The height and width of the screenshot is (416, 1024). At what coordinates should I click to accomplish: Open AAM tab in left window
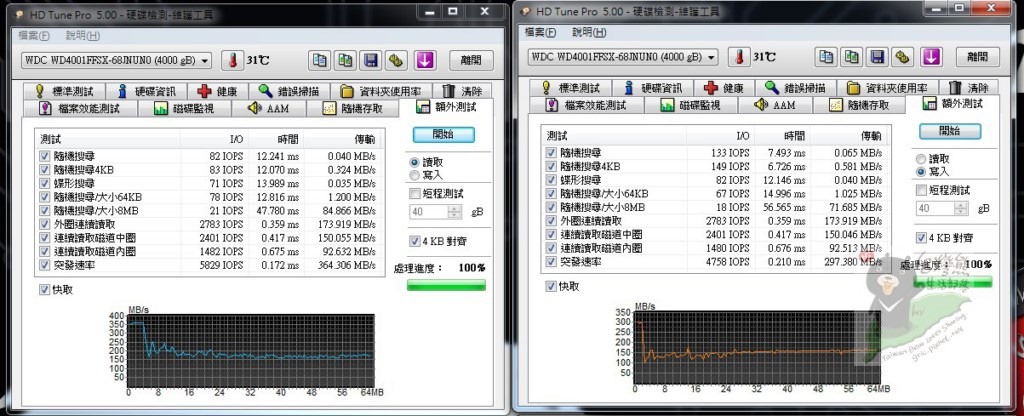[x=268, y=108]
